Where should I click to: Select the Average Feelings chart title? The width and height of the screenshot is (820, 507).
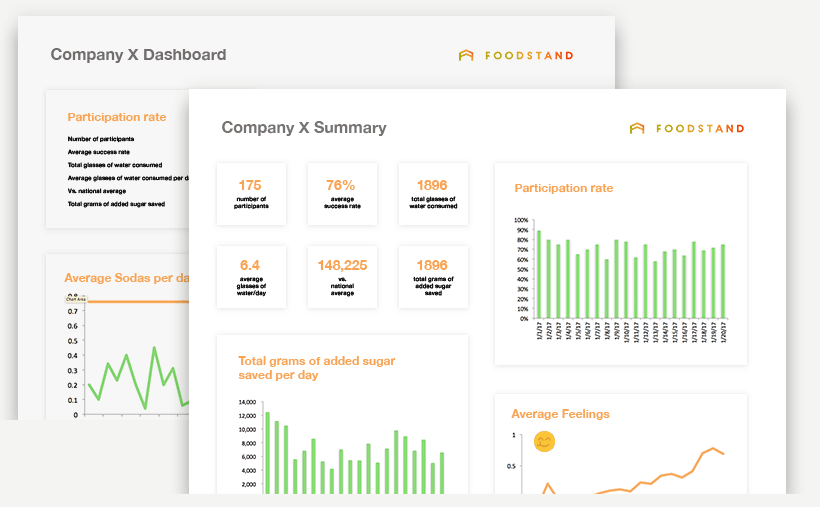click(x=560, y=414)
